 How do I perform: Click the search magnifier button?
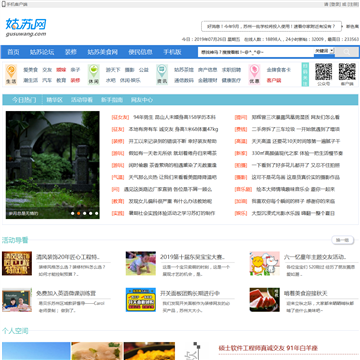click(347, 52)
